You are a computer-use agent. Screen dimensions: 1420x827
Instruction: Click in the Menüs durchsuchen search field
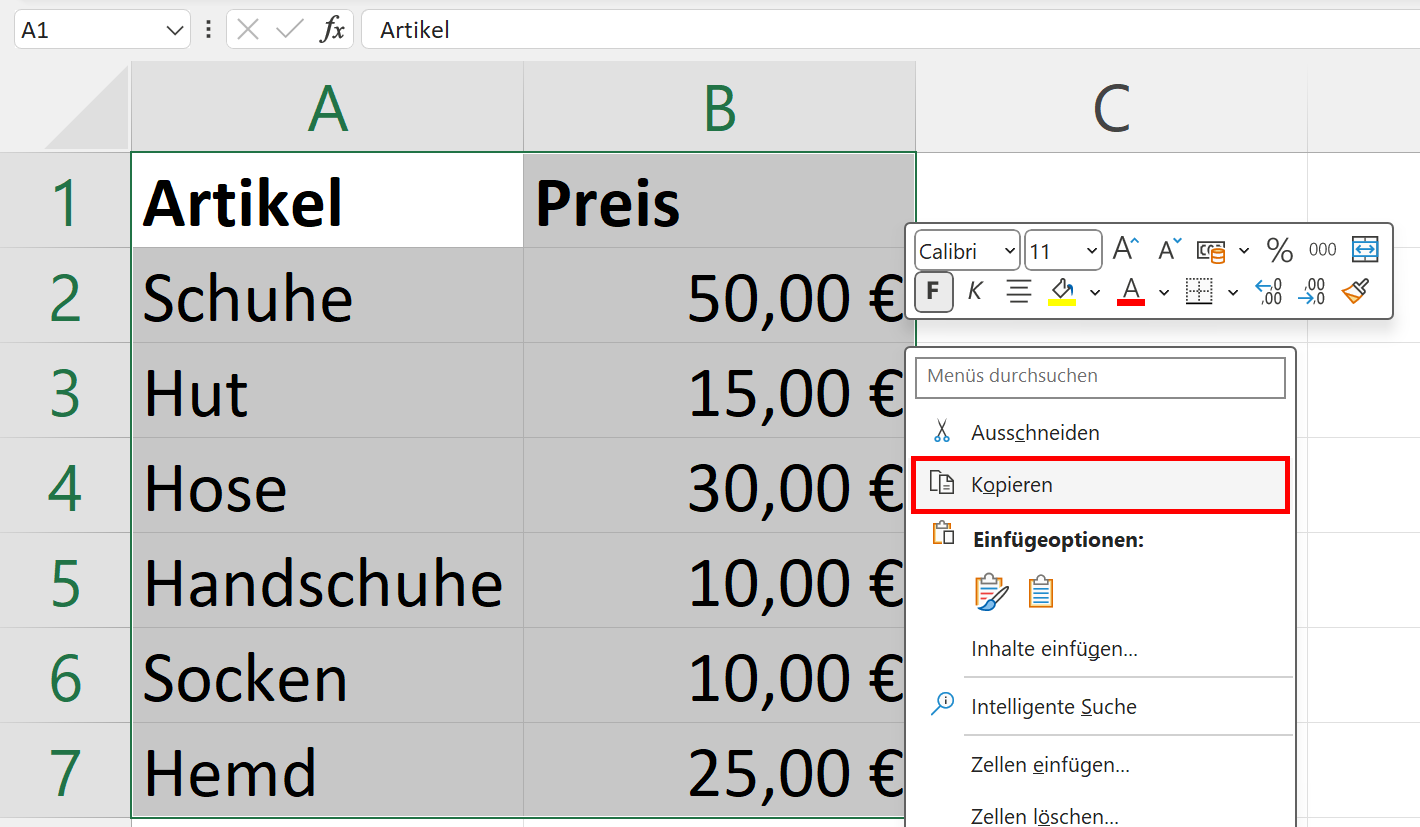(1100, 377)
